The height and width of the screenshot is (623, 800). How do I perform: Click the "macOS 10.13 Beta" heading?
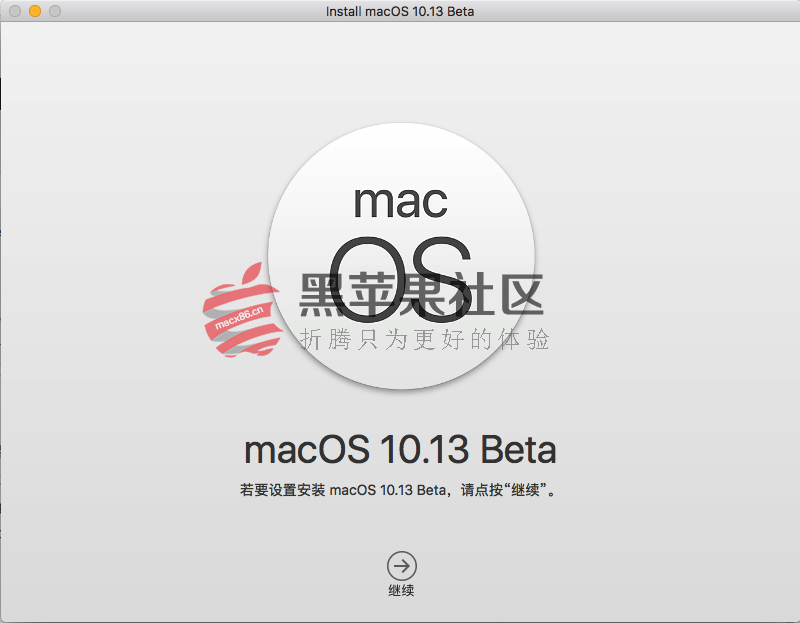pyautogui.click(x=400, y=450)
